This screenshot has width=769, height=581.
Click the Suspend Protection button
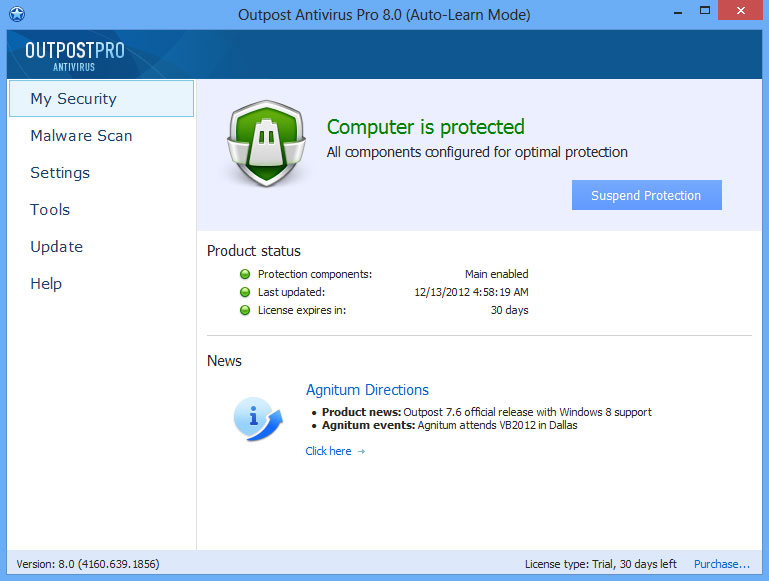[x=646, y=195]
